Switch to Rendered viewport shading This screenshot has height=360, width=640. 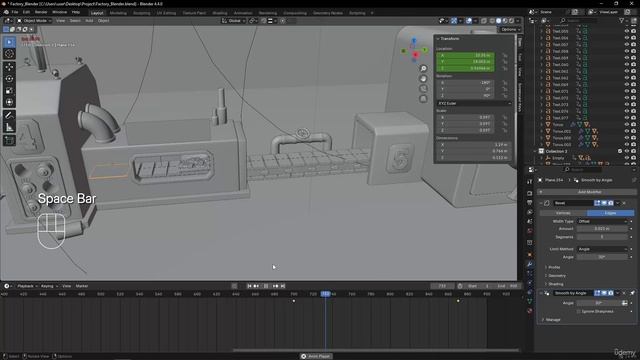[x=511, y=20]
